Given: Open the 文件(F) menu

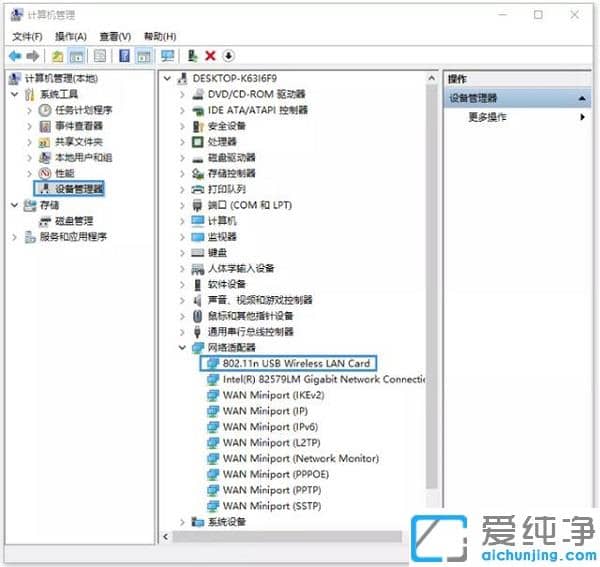Looking at the screenshot, I should click(x=27, y=37).
